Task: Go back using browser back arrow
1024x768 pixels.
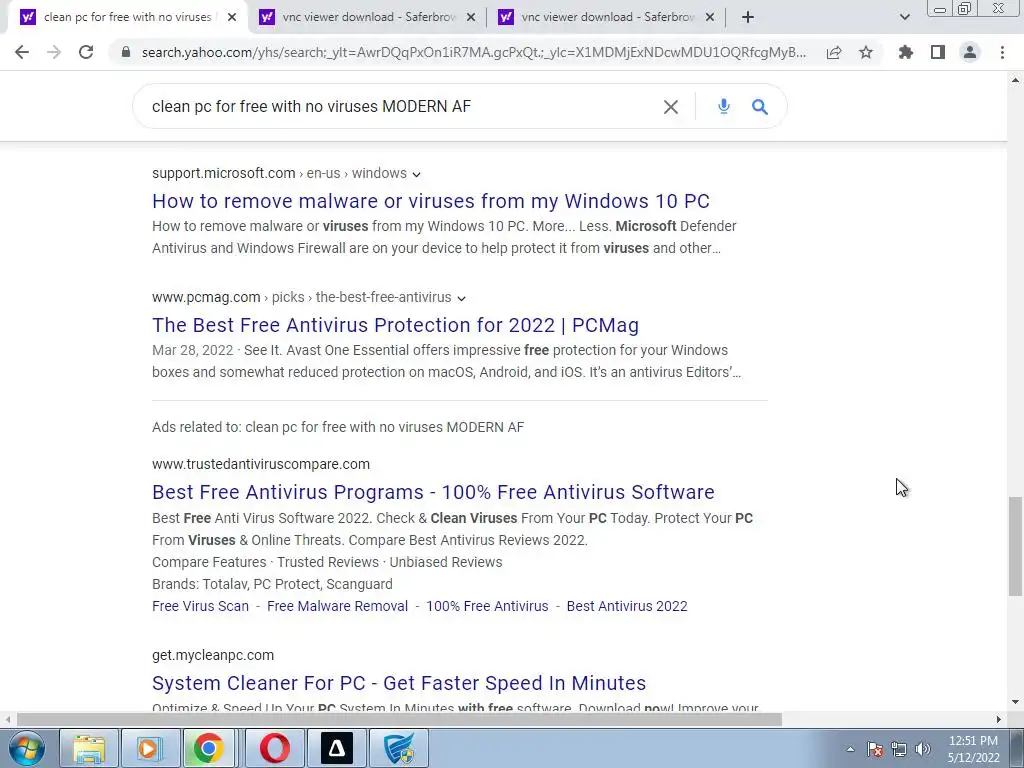Action: coord(22,52)
